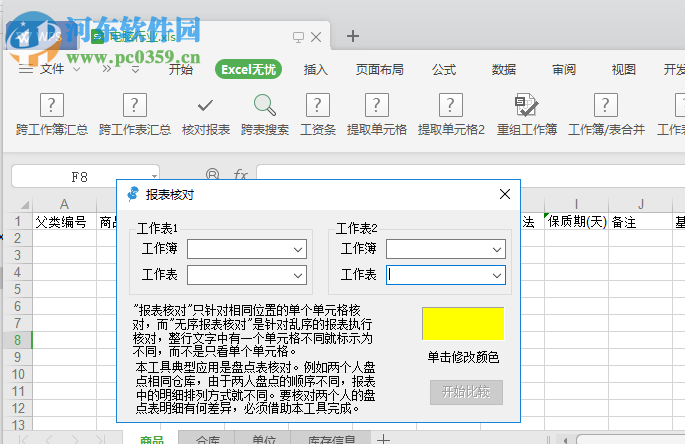Screen dimensions: 685x444
Task: Click the F8 Name Box field
Action: (80, 177)
